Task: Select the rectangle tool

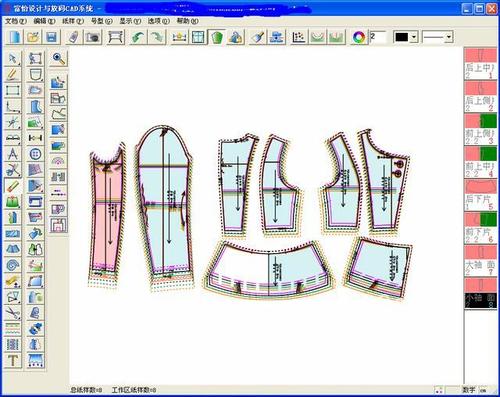Action: pos(13,91)
